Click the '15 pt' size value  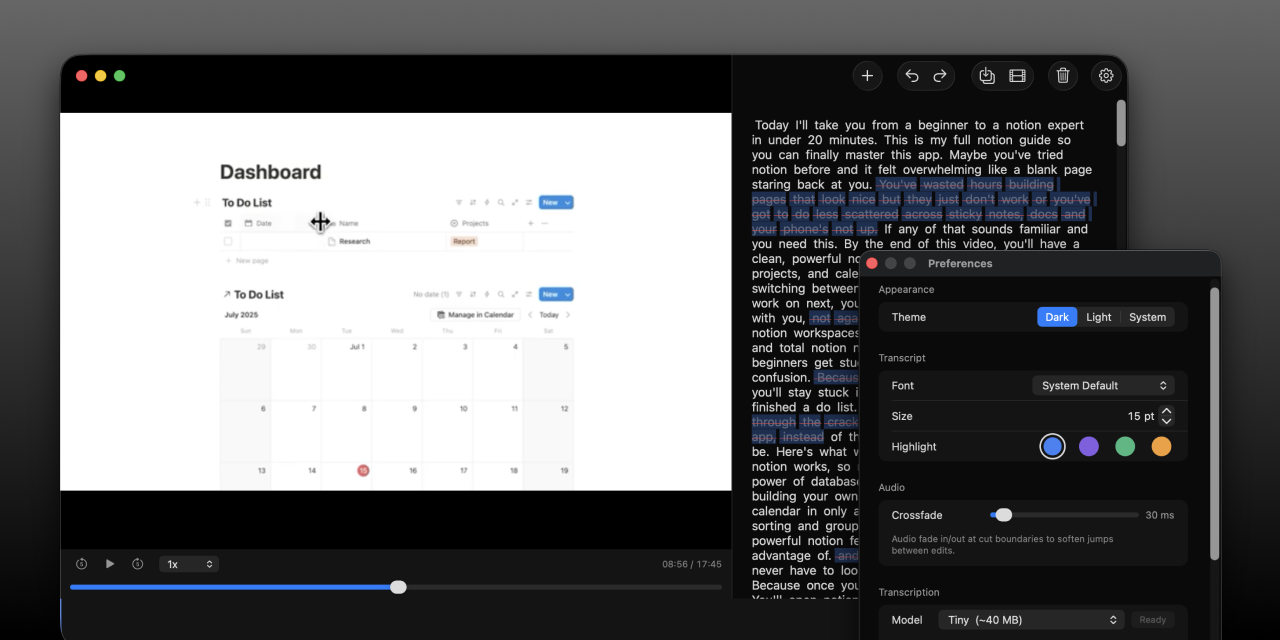pyautogui.click(x=1141, y=416)
